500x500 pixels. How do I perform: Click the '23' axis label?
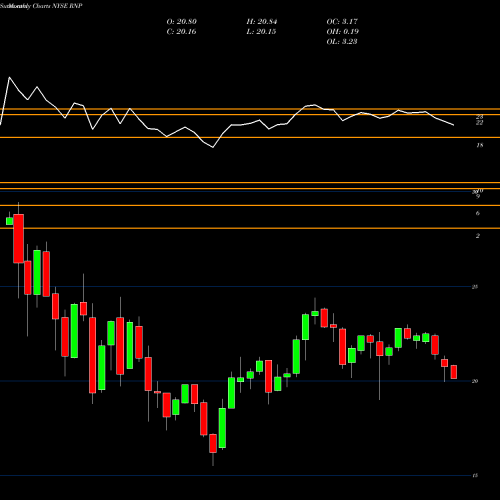click(x=479, y=117)
